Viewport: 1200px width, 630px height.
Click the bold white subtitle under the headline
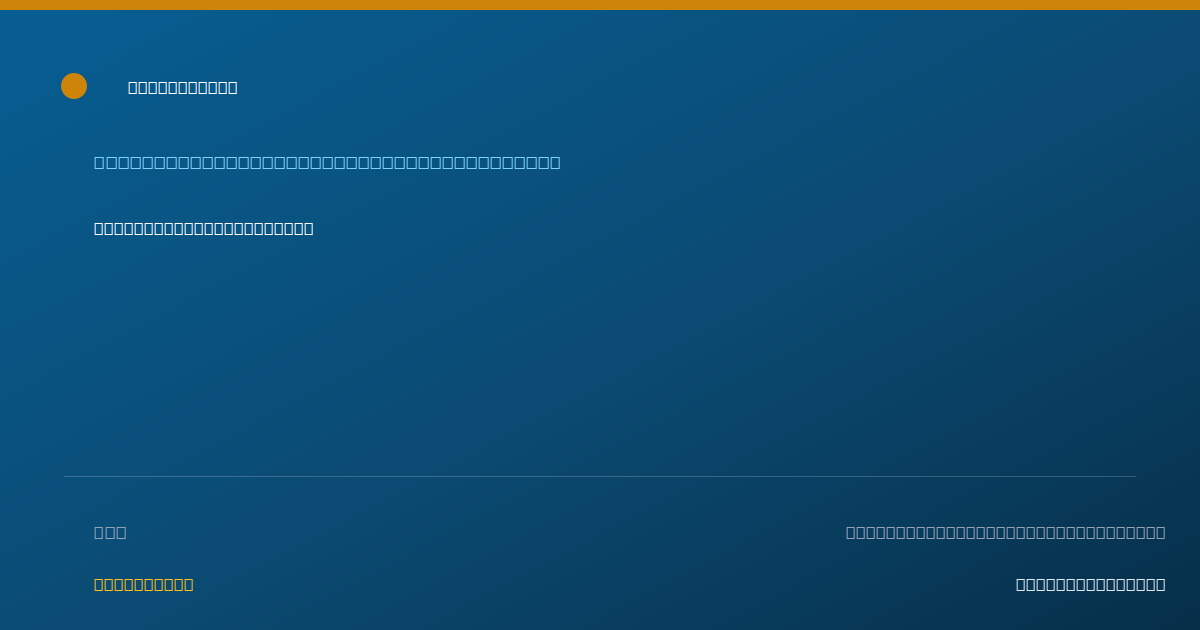(204, 228)
